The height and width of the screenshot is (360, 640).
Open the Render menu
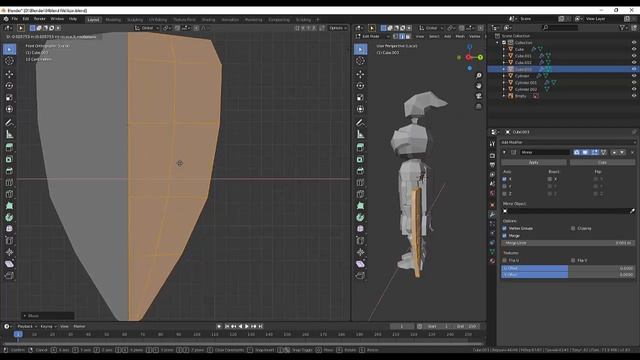coord(40,19)
